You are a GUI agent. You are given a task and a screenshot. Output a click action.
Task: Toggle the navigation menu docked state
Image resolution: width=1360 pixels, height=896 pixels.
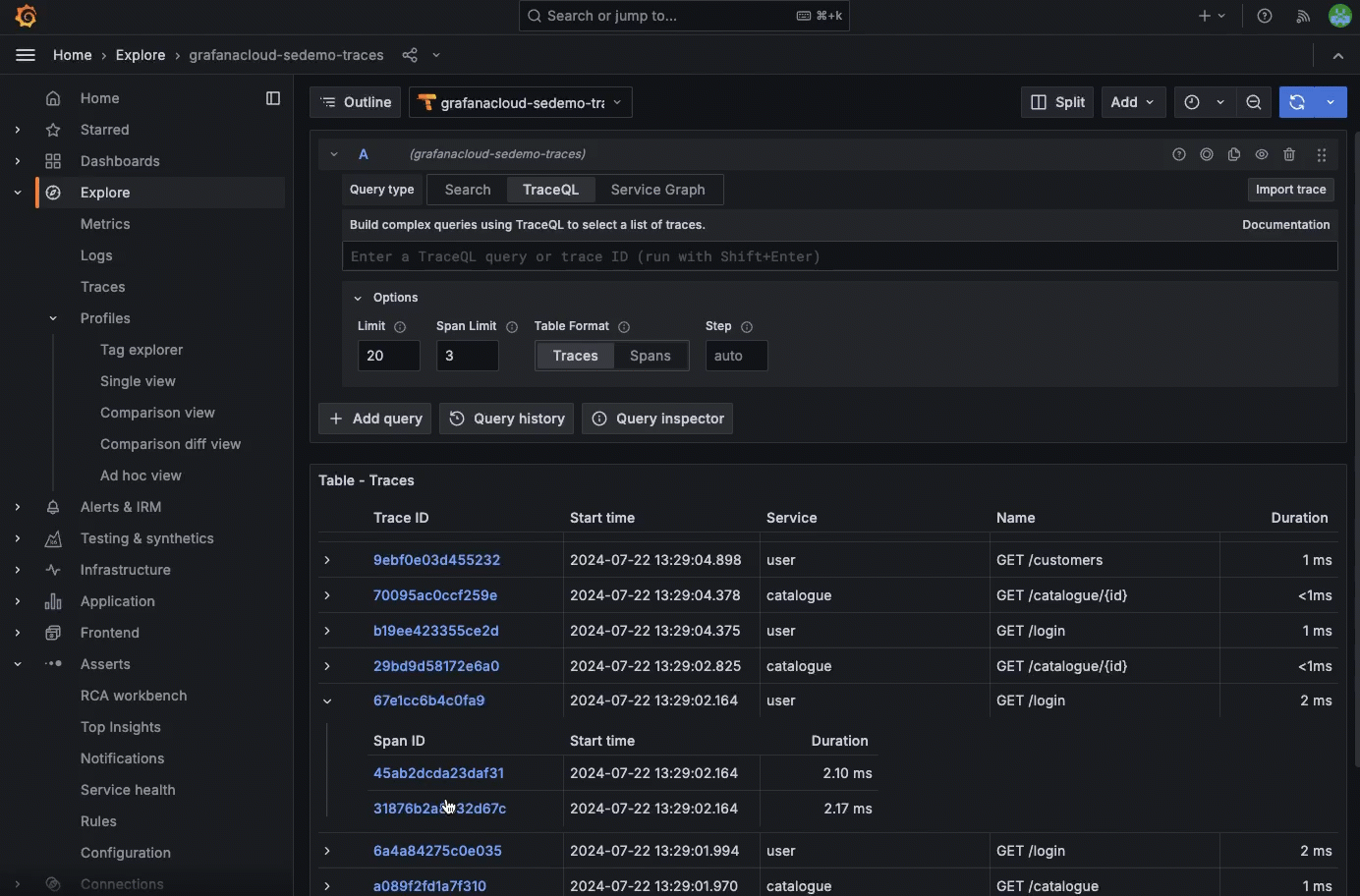(x=273, y=97)
